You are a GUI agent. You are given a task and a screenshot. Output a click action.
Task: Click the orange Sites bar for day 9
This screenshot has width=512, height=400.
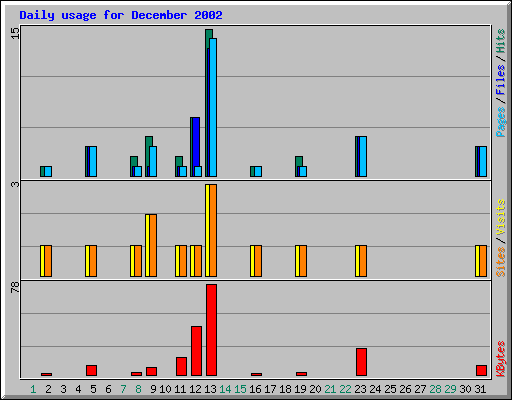(153, 245)
